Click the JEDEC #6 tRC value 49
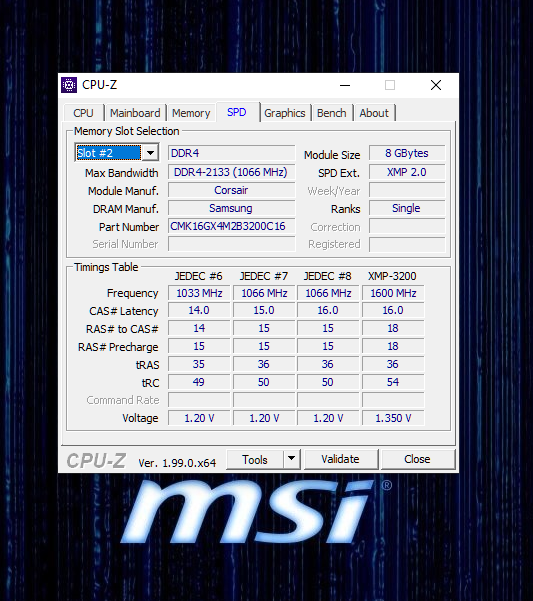533x601 pixels. pos(199,382)
